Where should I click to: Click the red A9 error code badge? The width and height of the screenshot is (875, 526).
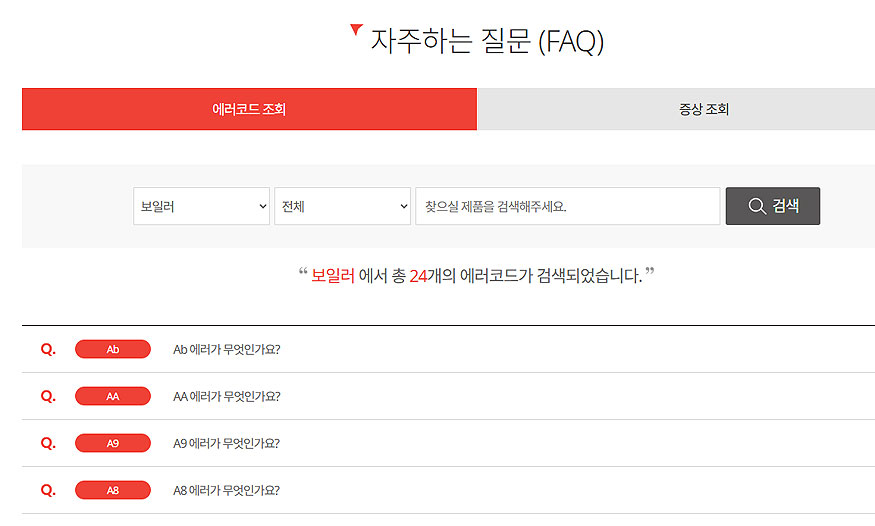[x=113, y=443]
